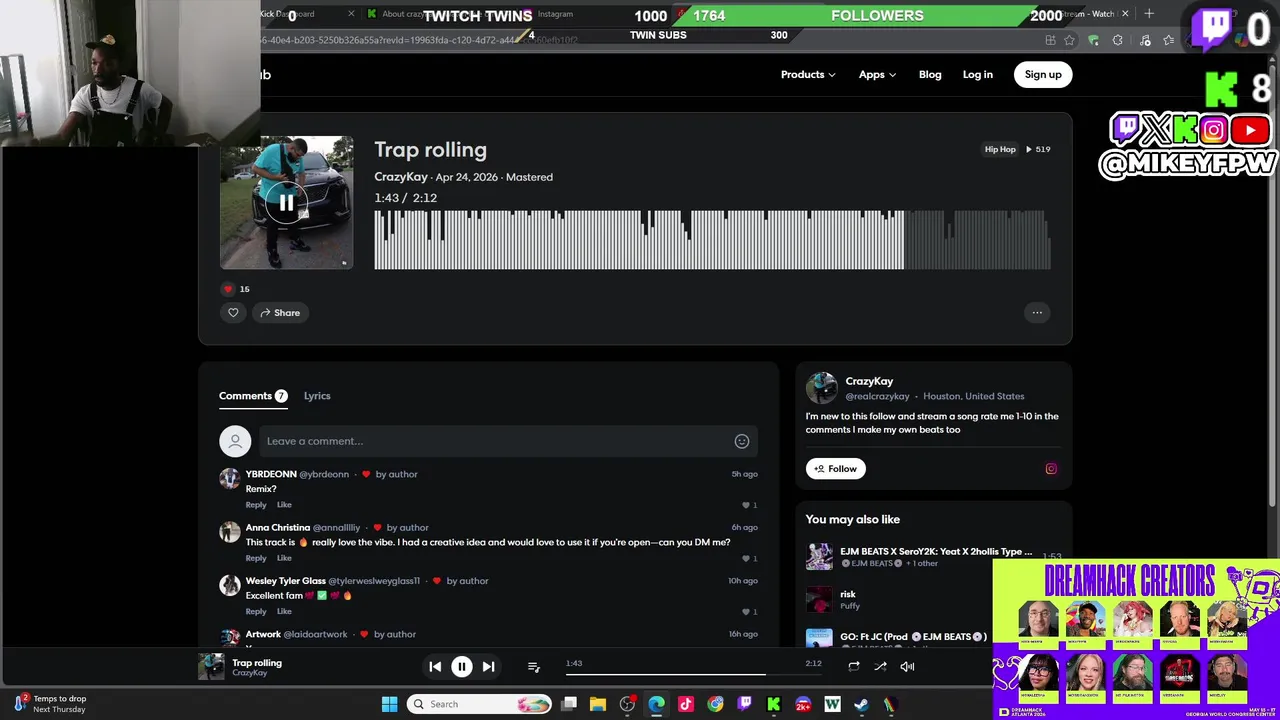Open the track's three-dot options menu
This screenshot has width=1280, height=720.
[x=1037, y=313]
